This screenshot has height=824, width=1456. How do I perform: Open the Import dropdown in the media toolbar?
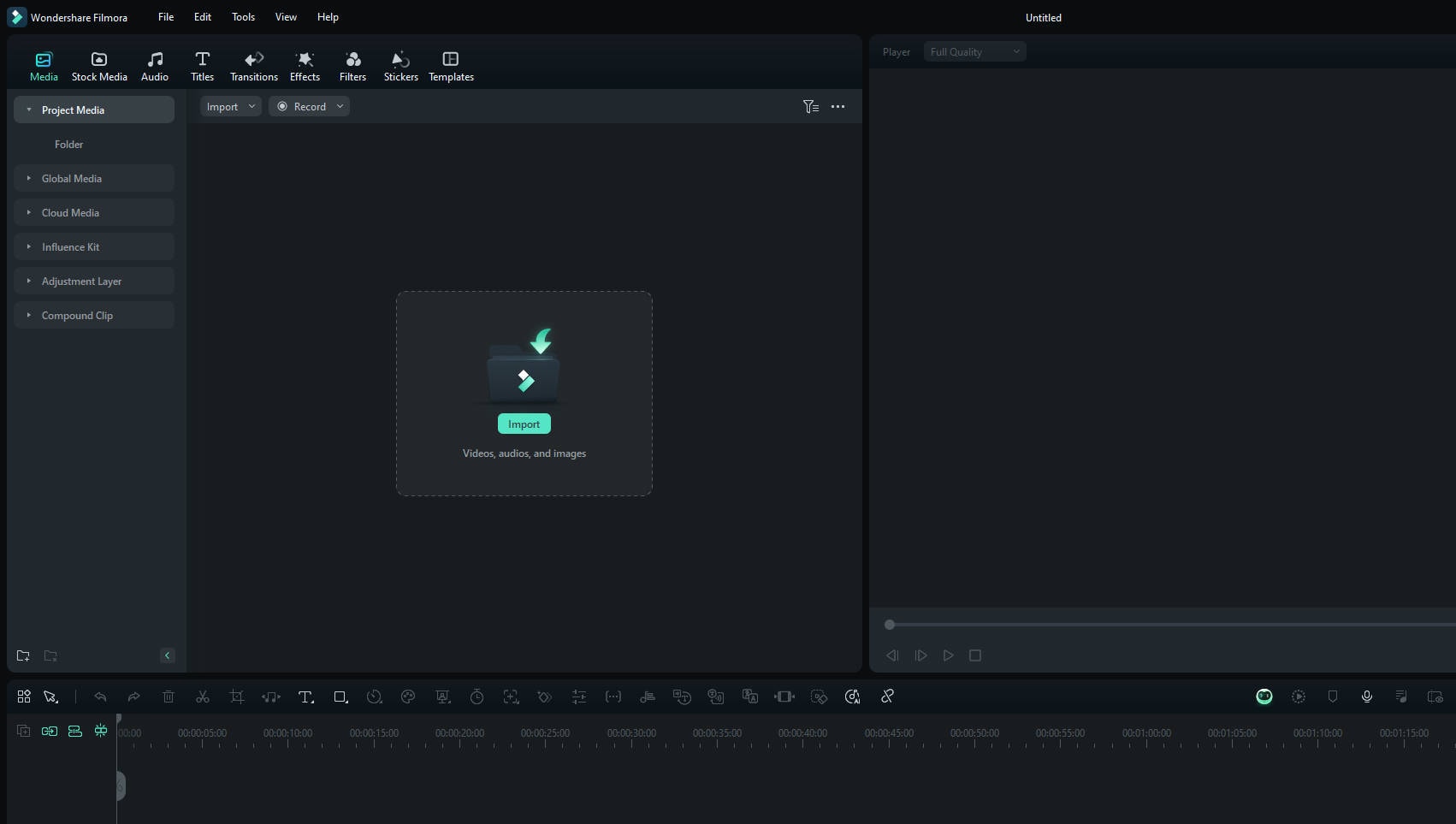point(231,106)
